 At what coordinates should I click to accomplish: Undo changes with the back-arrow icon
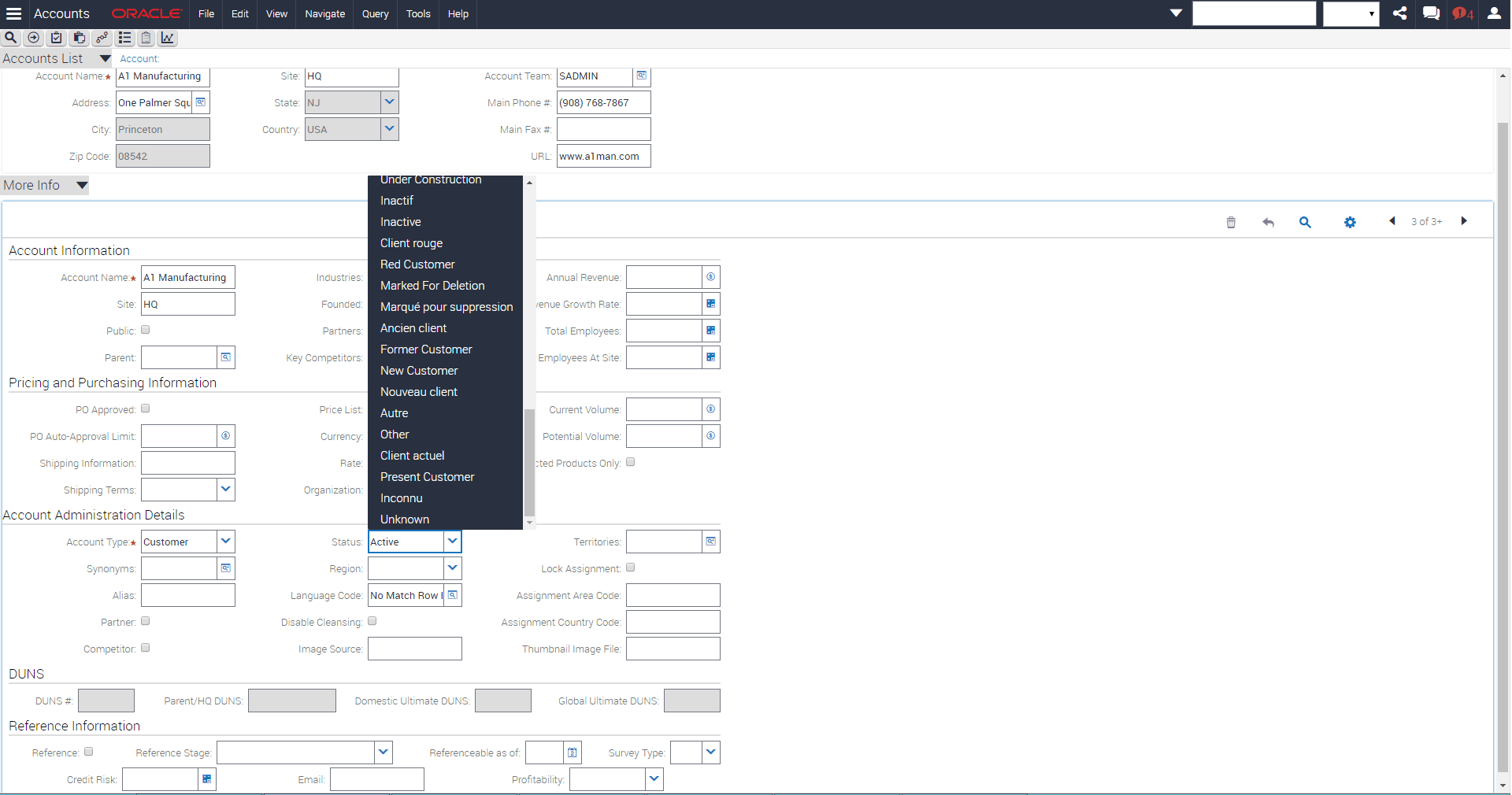1269,223
